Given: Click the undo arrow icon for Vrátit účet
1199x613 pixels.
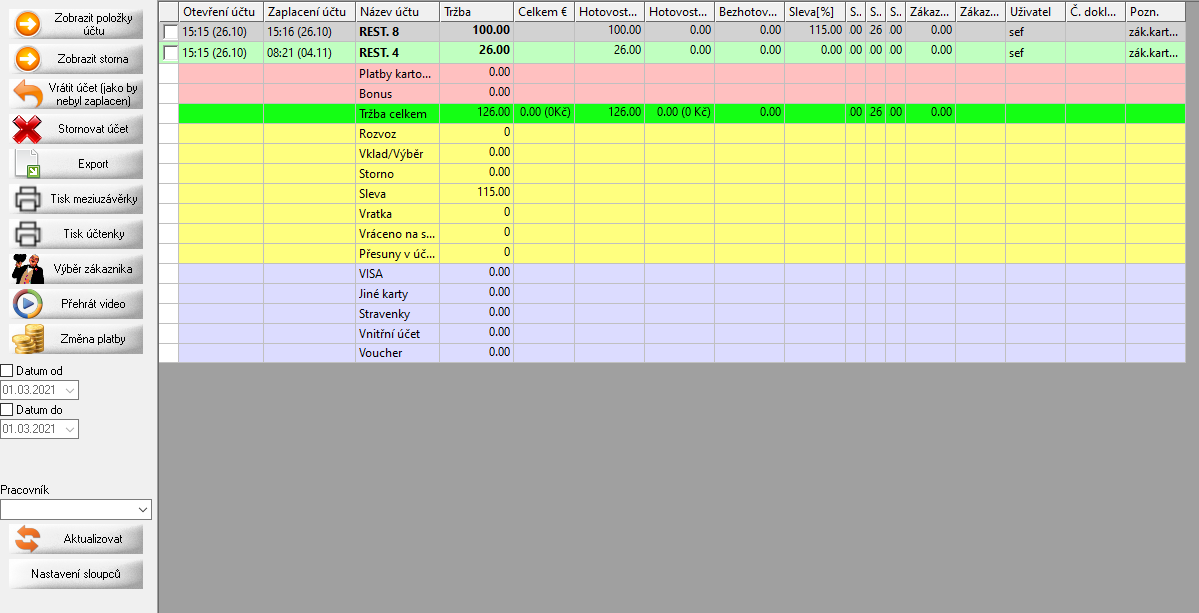Looking at the screenshot, I should (29, 95).
